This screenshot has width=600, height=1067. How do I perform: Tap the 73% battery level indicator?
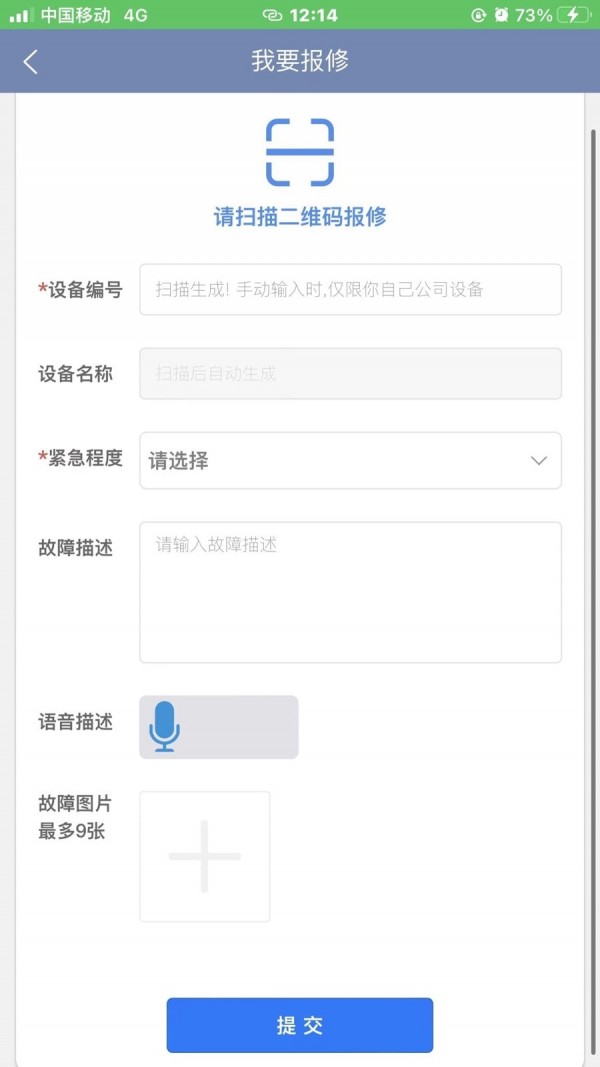click(533, 15)
